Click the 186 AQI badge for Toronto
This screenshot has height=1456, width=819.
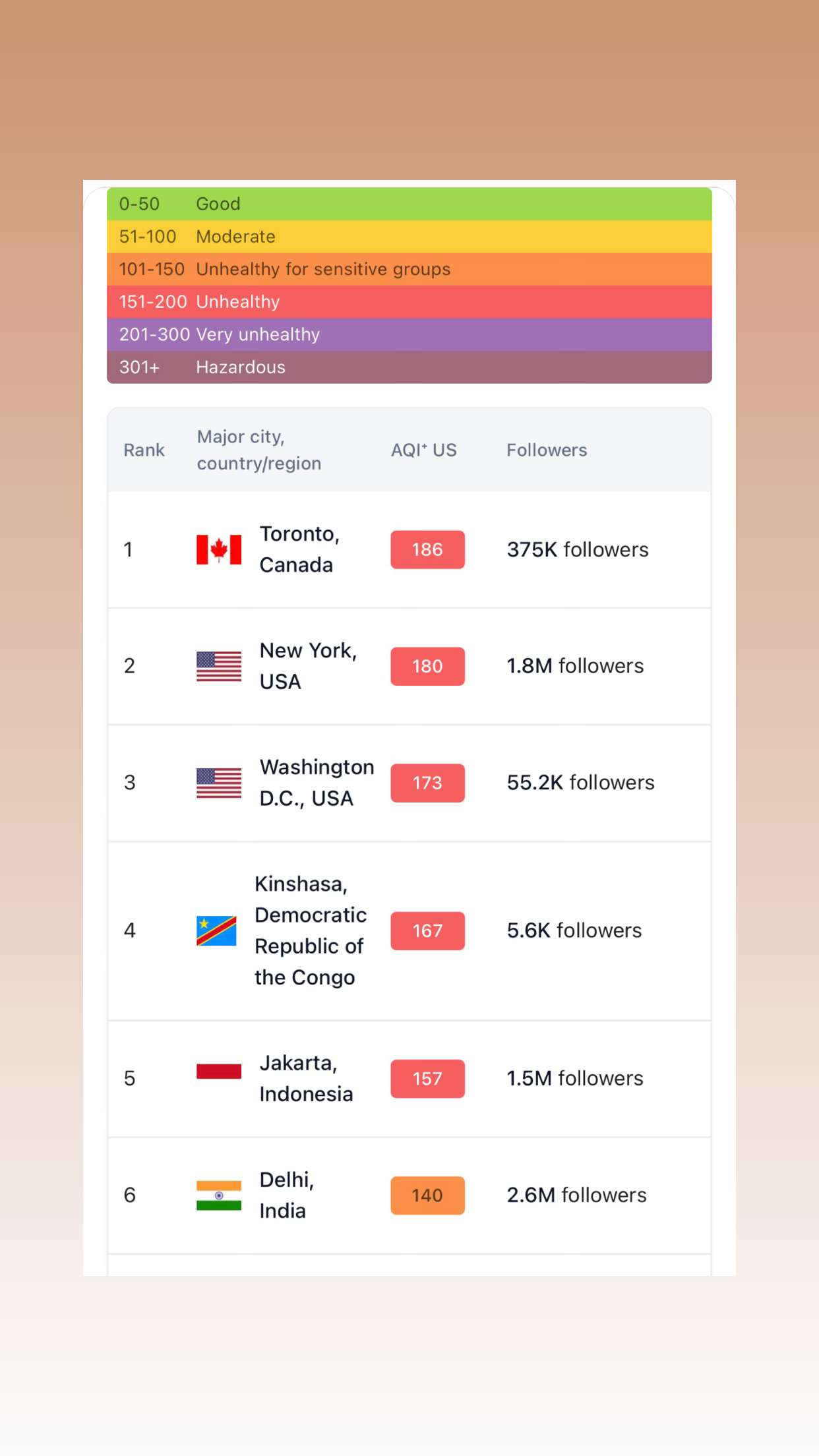[427, 549]
